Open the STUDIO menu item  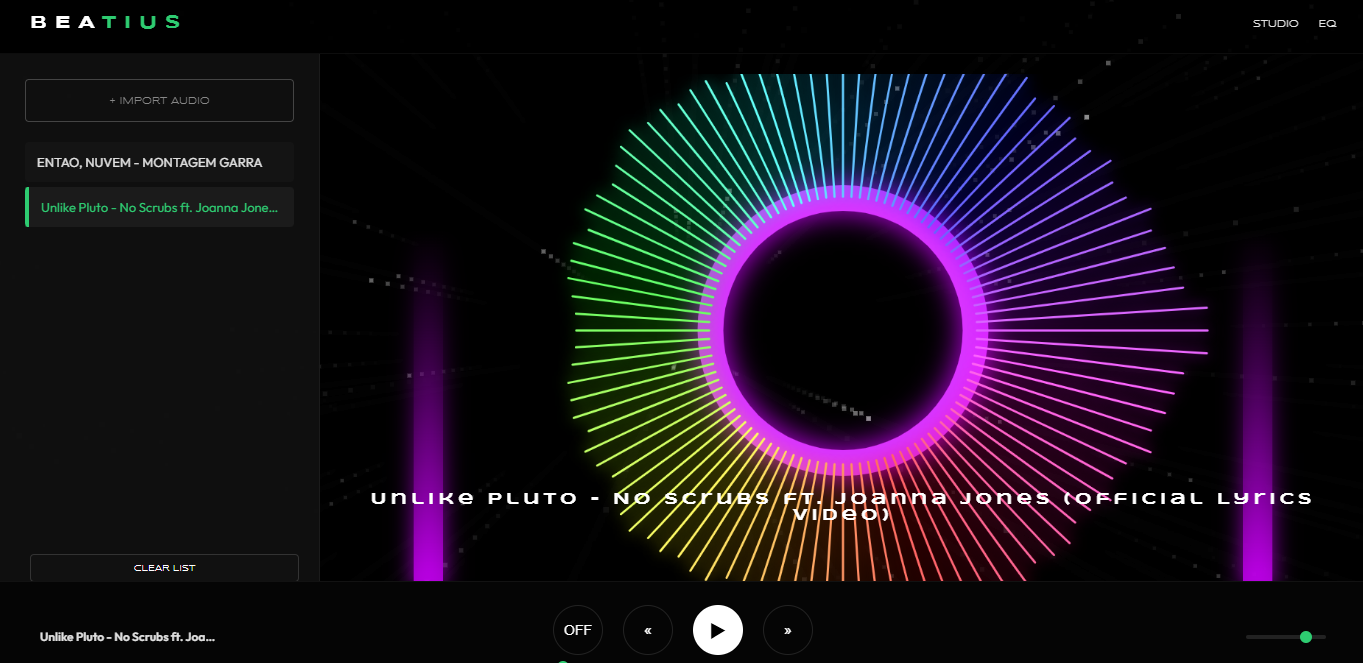(x=1276, y=23)
